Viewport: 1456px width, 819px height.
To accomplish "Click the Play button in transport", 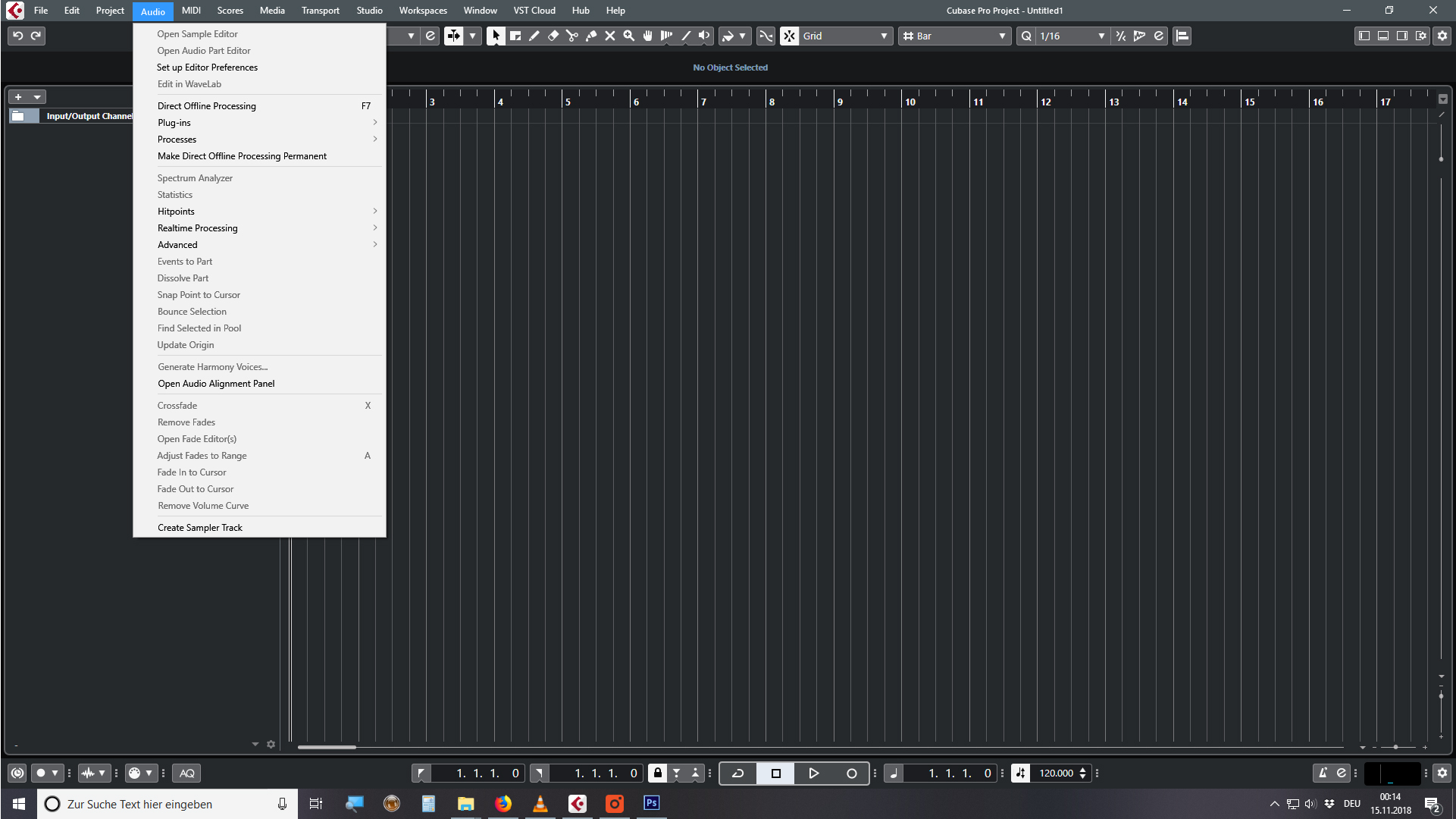I will [x=813, y=773].
